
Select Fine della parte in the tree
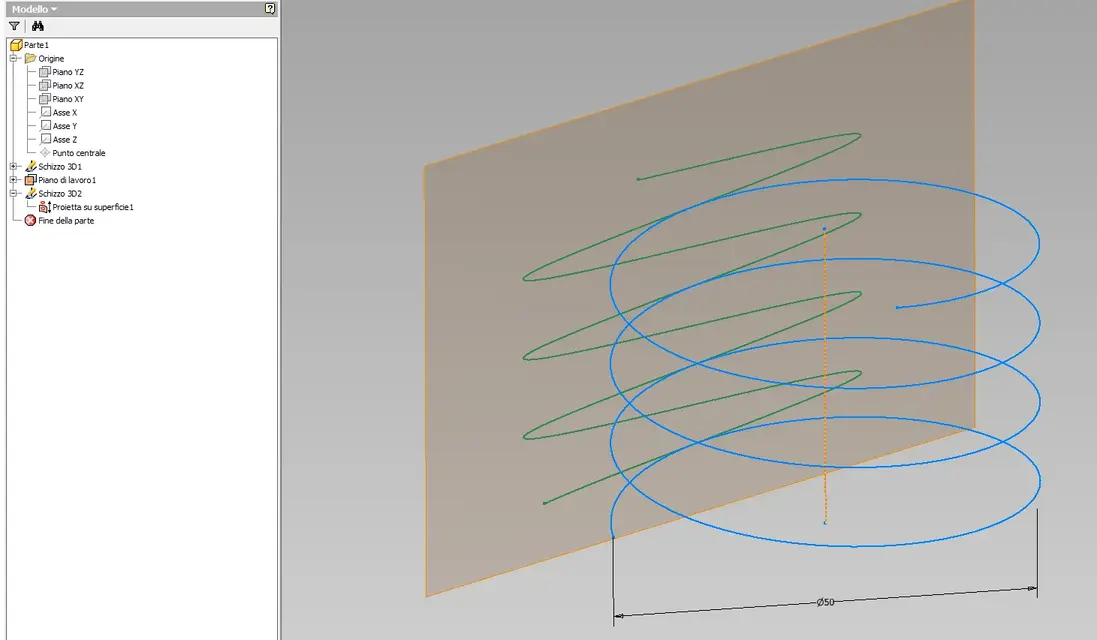coord(66,221)
